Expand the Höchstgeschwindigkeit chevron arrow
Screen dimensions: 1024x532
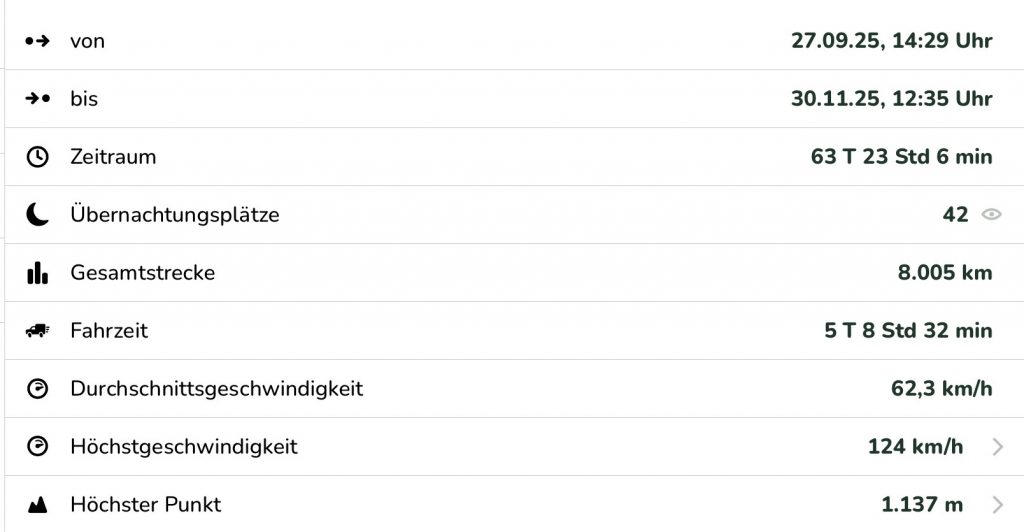997,447
